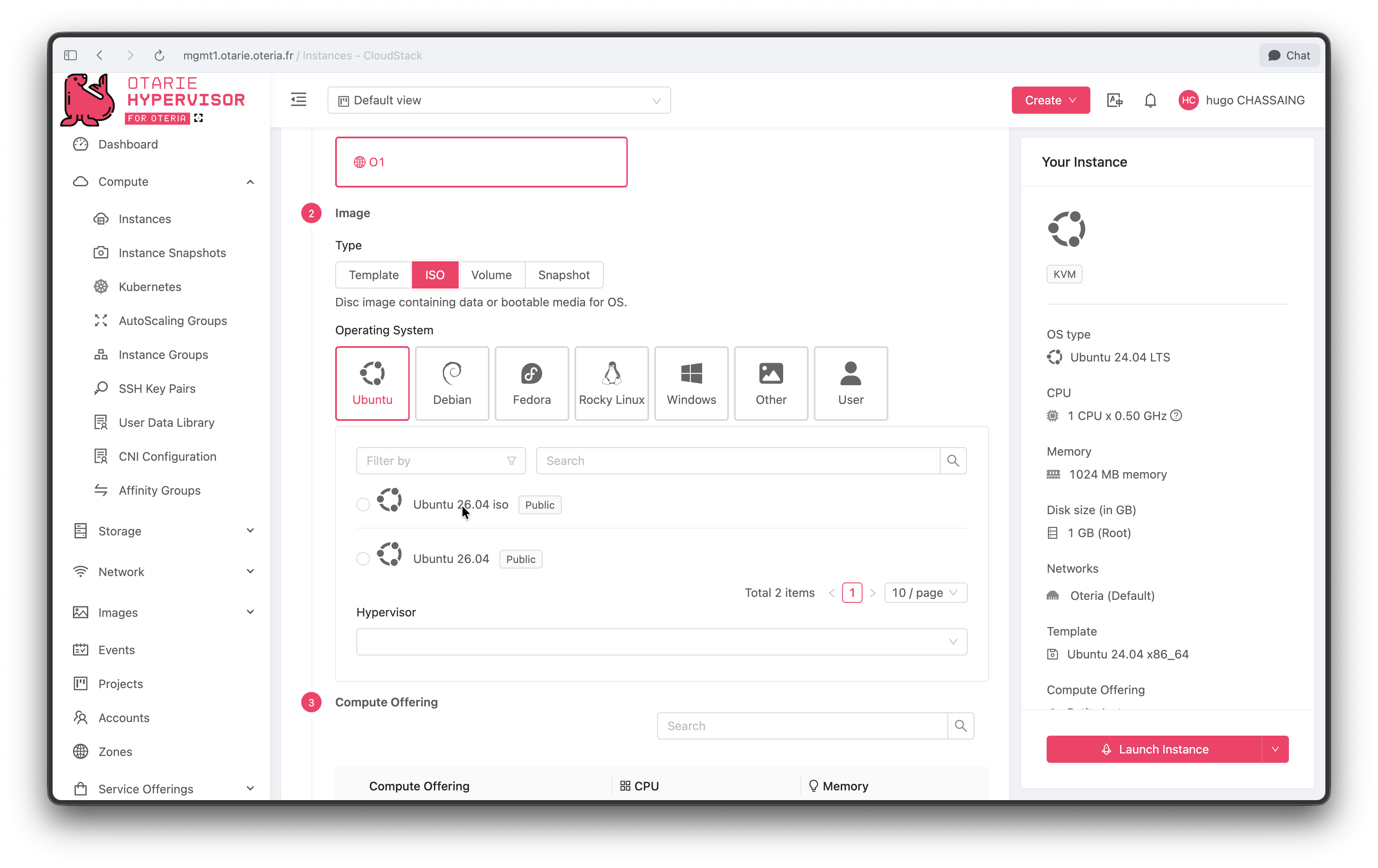This screenshot has height=868, width=1378.
Task: Open the Default view dropdown
Action: coord(499,100)
